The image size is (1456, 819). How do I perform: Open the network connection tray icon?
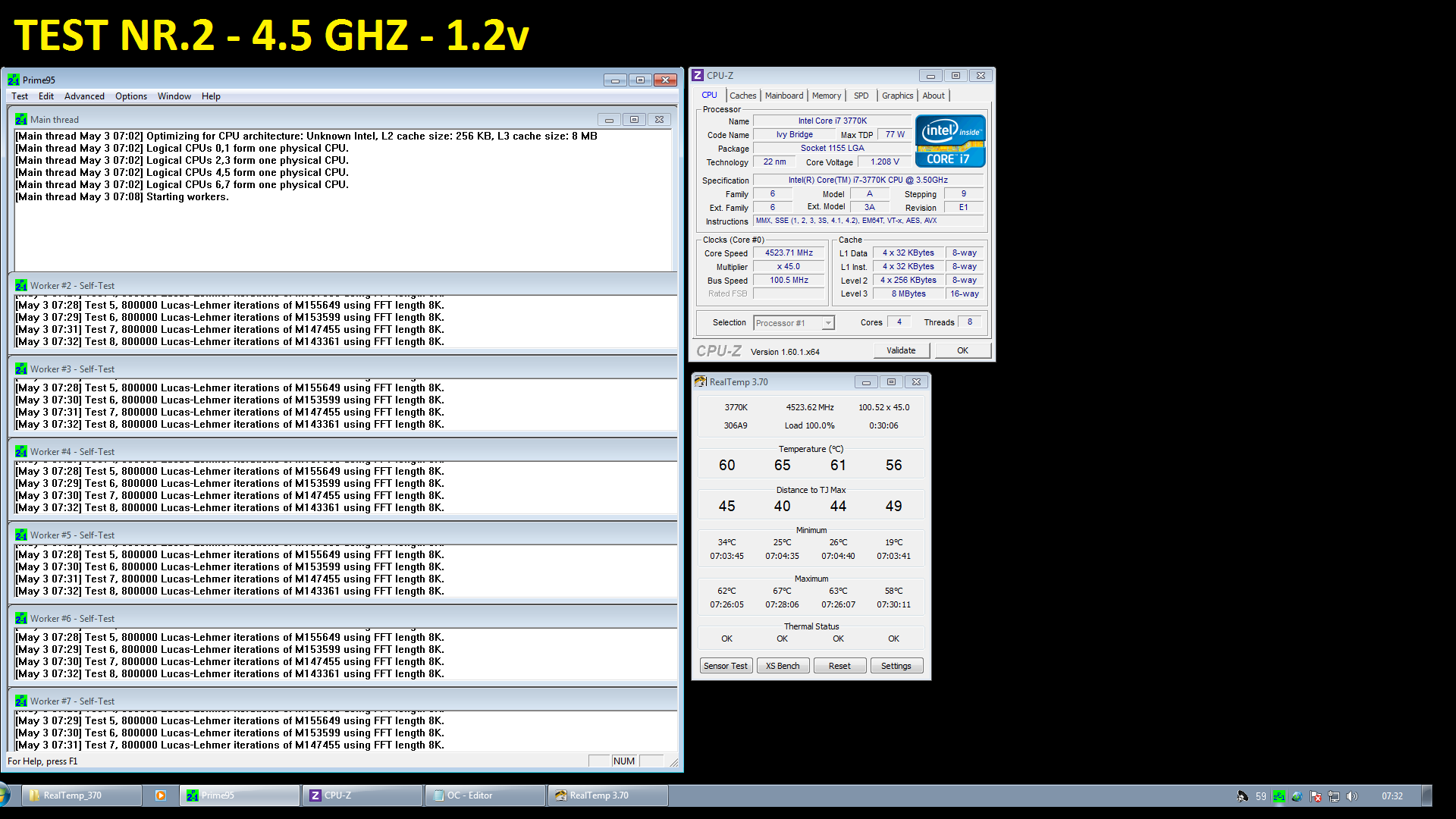tap(1334, 796)
